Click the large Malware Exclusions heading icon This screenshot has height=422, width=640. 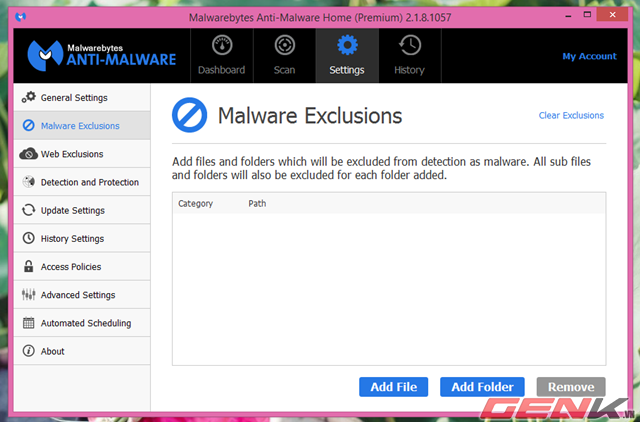point(189,115)
